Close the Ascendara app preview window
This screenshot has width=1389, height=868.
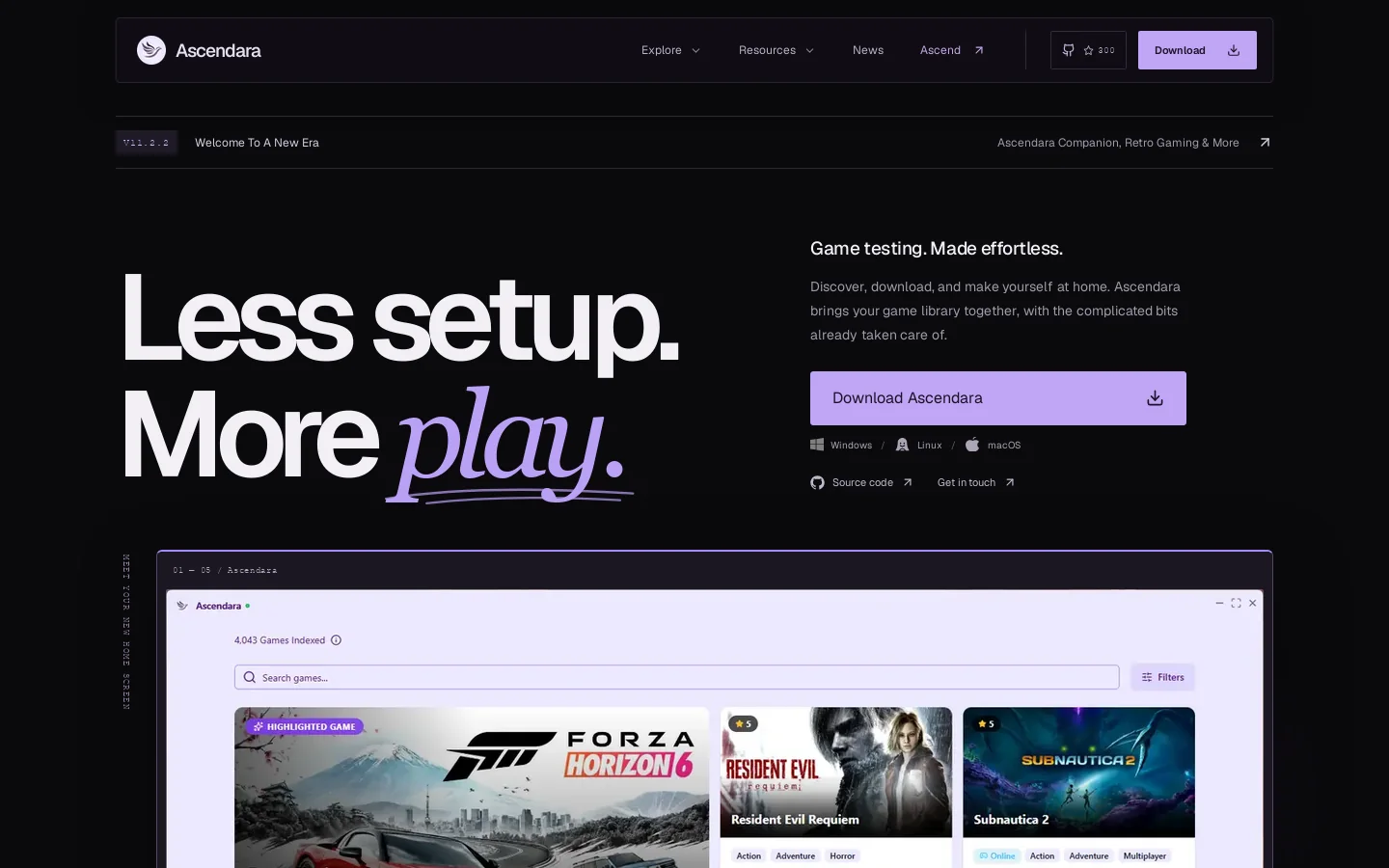1253,603
